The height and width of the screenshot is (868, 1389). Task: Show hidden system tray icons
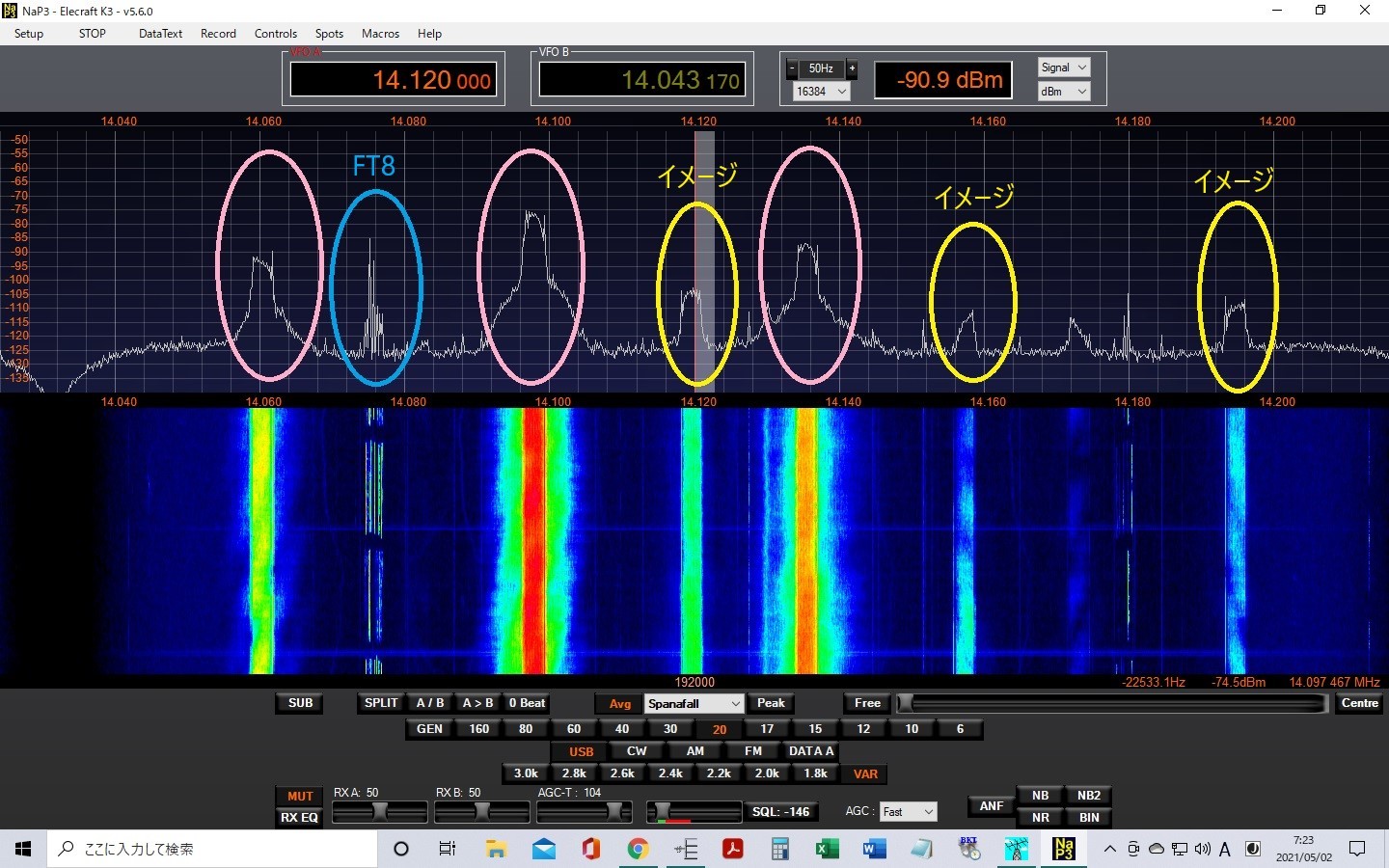(1109, 849)
